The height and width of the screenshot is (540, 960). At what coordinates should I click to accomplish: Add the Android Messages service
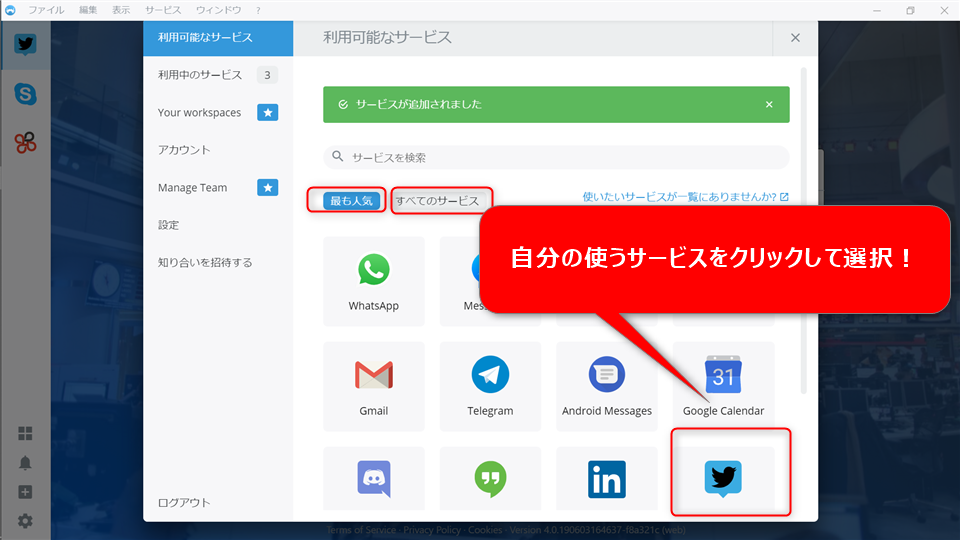(607, 386)
